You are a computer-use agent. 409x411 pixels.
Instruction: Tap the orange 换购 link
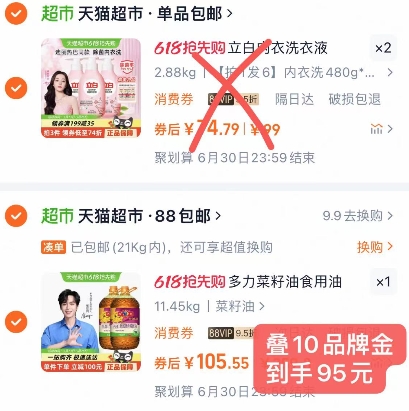click(x=375, y=247)
